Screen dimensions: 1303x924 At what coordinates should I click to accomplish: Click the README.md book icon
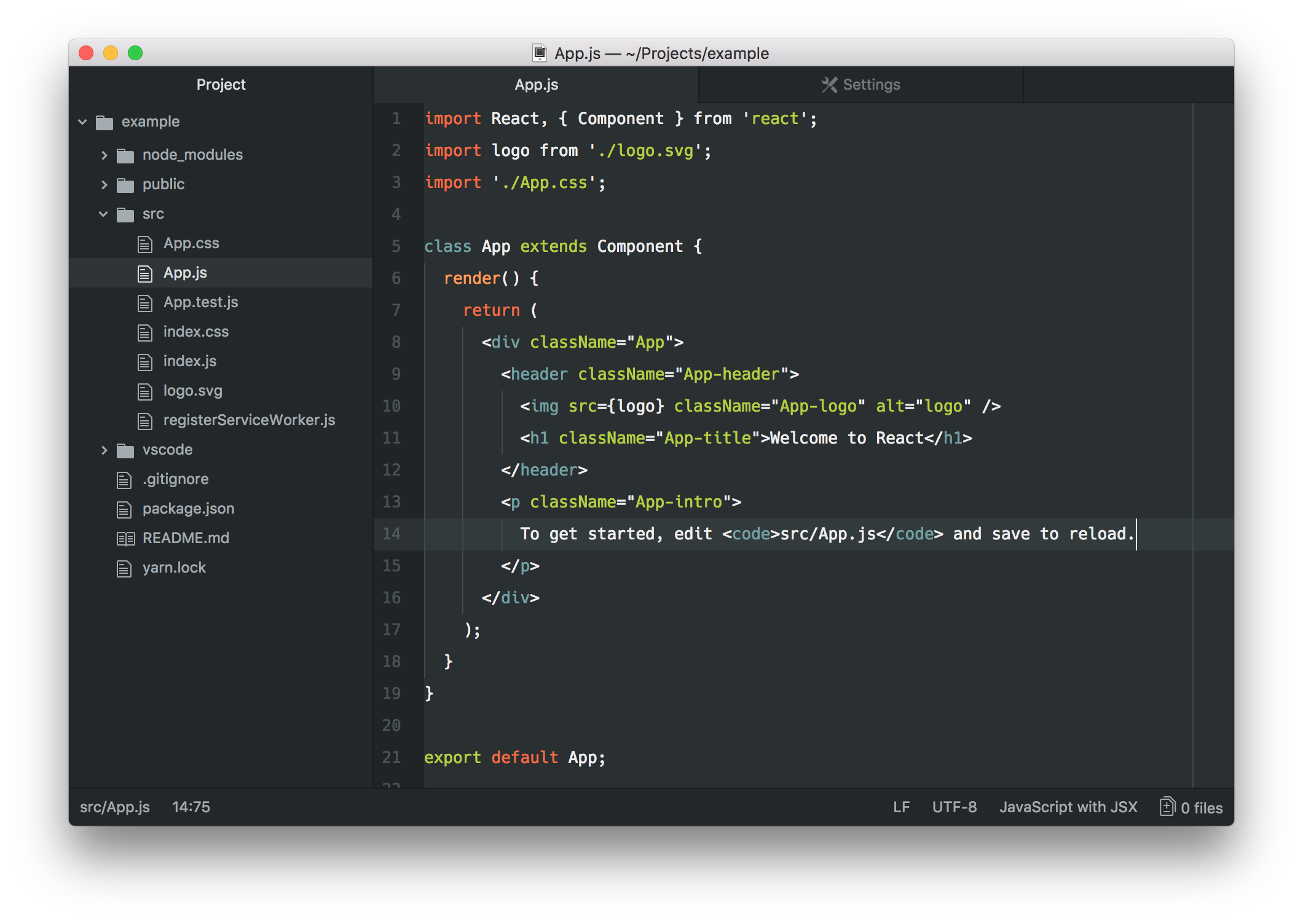125,539
